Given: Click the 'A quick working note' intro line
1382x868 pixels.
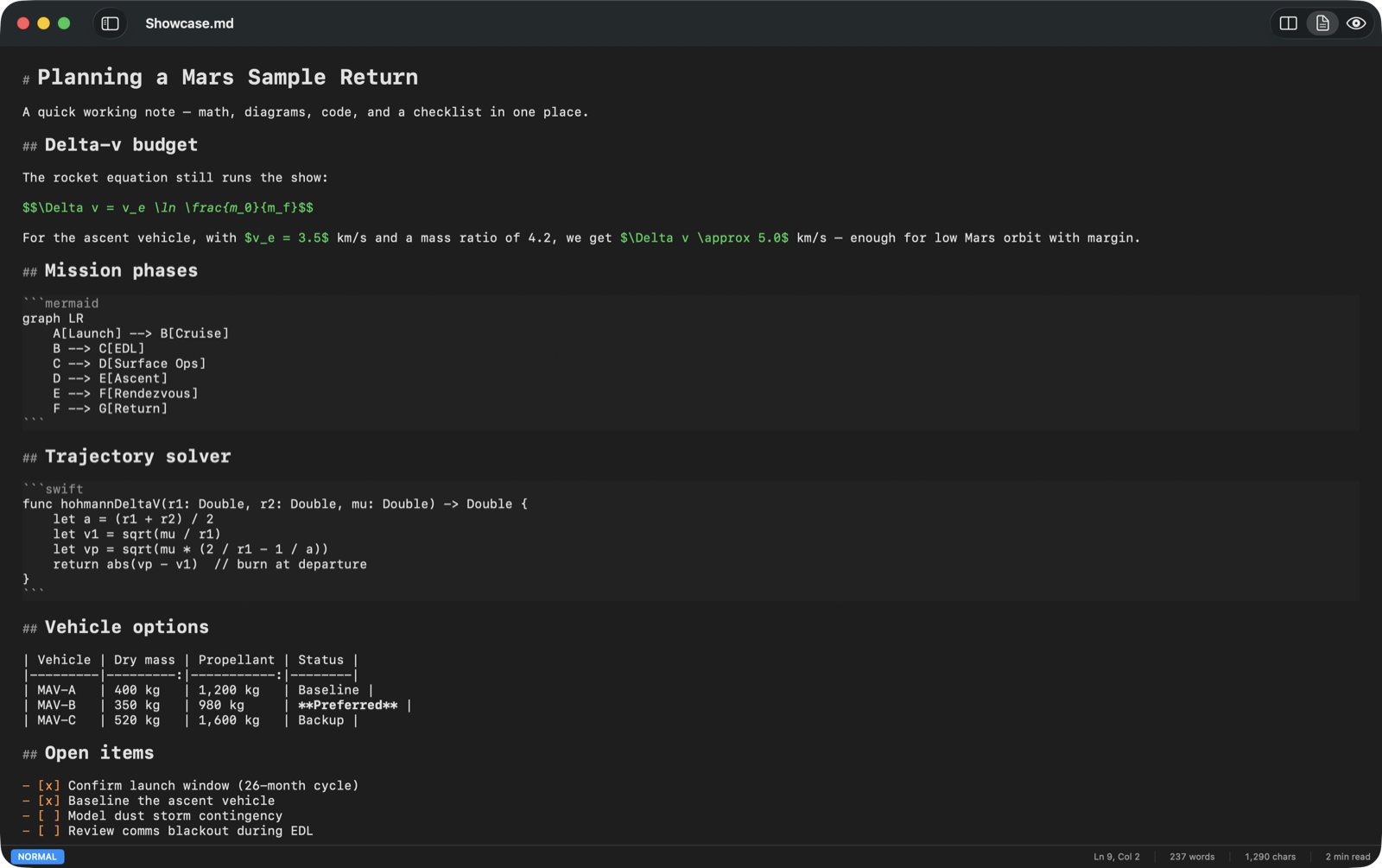Looking at the screenshot, I should (x=306, y=112).
